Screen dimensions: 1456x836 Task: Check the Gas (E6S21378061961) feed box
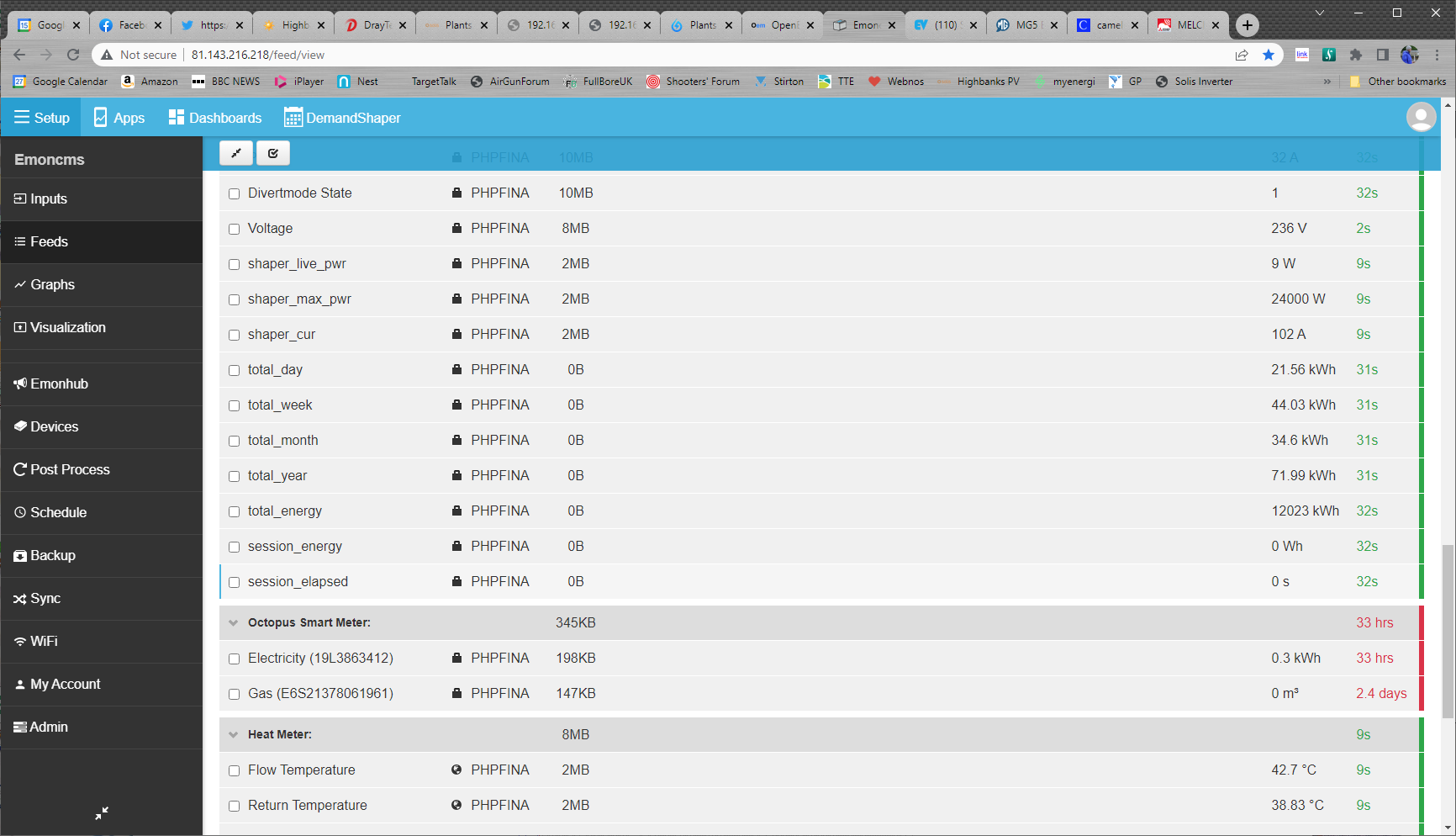pos(235,694)
